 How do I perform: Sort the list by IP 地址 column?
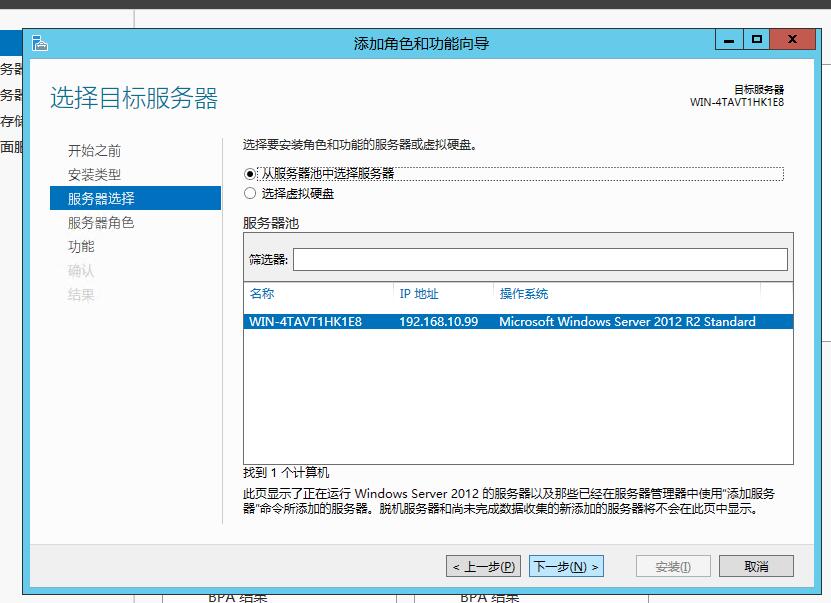(x=420, y=294)
